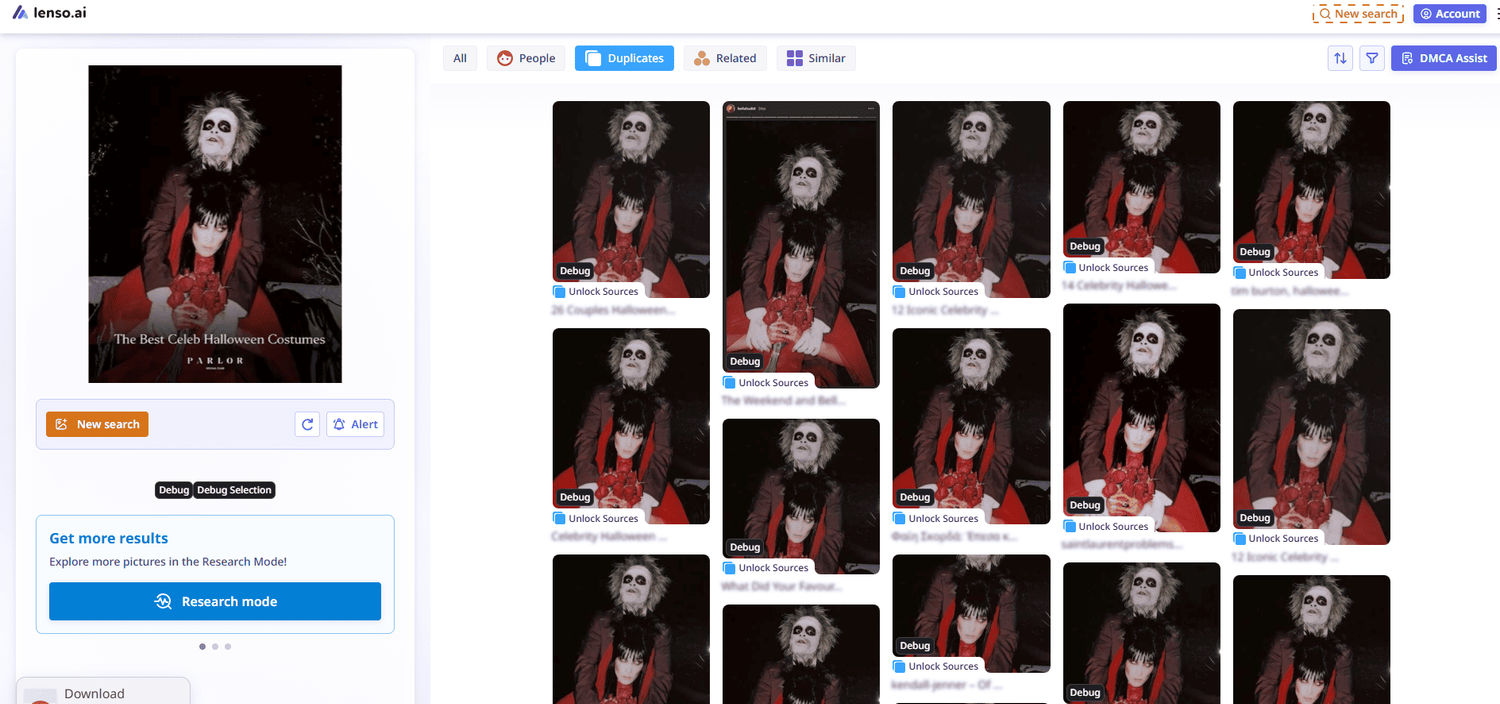Click Debug badge on '14 Celebrity Hallowe...' image
This screenshot has height=704, width=1500.
click(1085, 247)
